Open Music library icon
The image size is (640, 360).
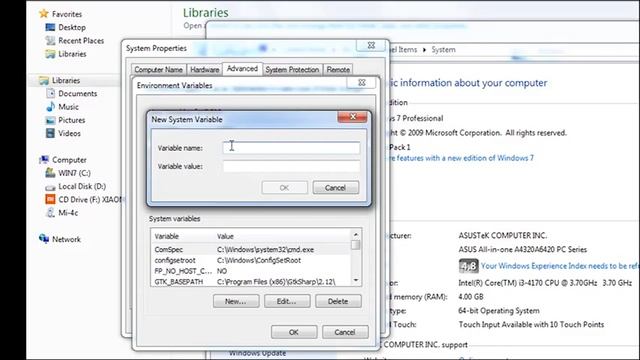tap(50, 107)
